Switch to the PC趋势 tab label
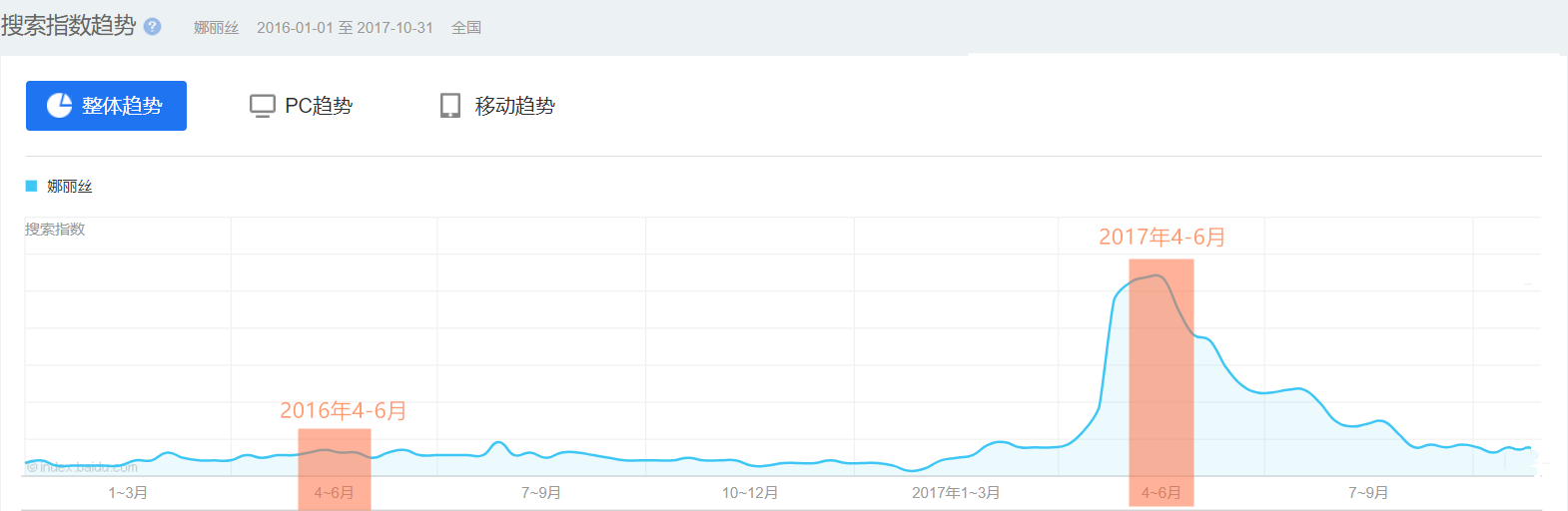Viewport: 1568px width, 511px height. pyautogui.click(x=319, y=106)
